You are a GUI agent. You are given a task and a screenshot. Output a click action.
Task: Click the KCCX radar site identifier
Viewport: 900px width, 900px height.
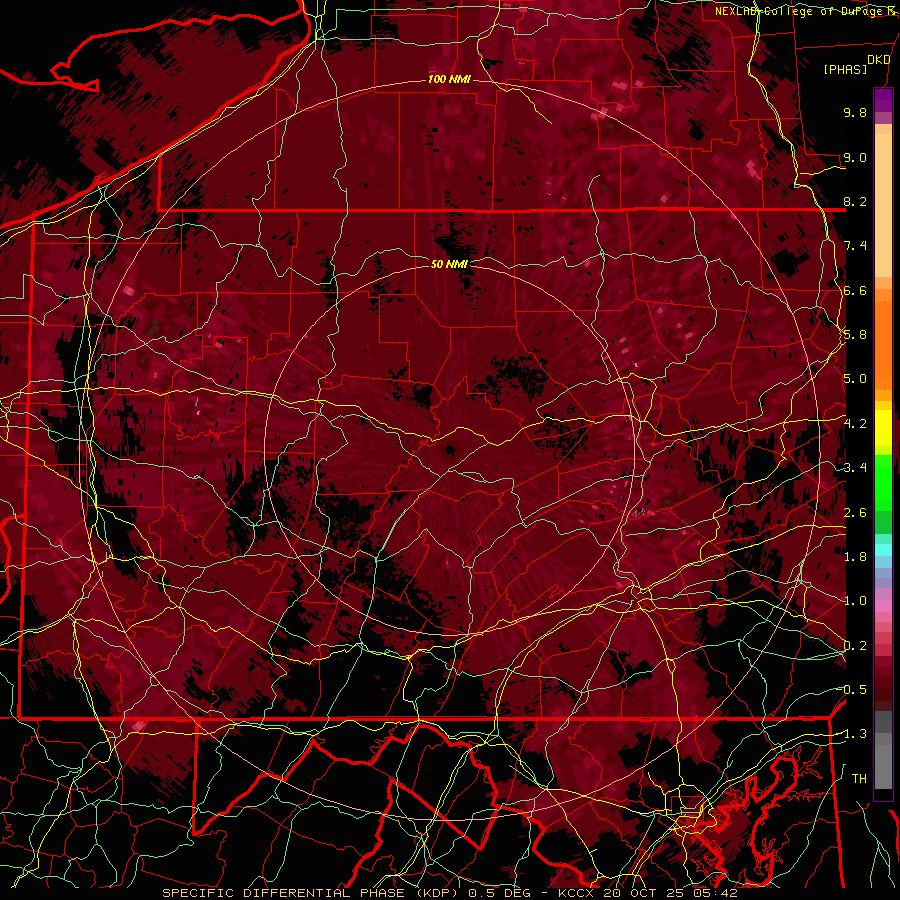click(576, 893)
